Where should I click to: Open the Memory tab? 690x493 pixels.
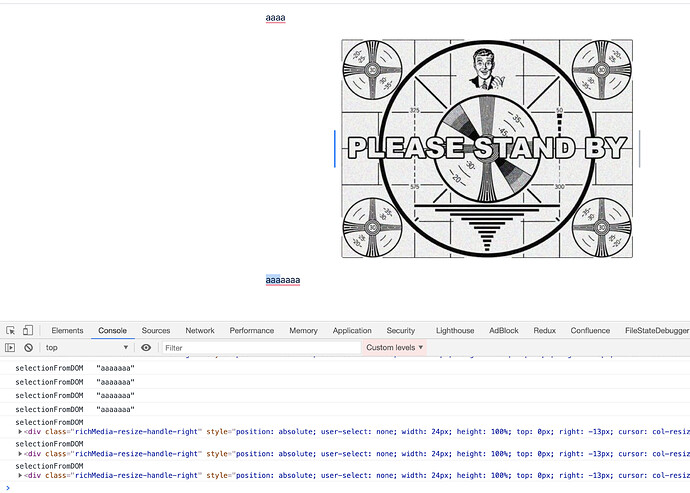pos(303,331)
